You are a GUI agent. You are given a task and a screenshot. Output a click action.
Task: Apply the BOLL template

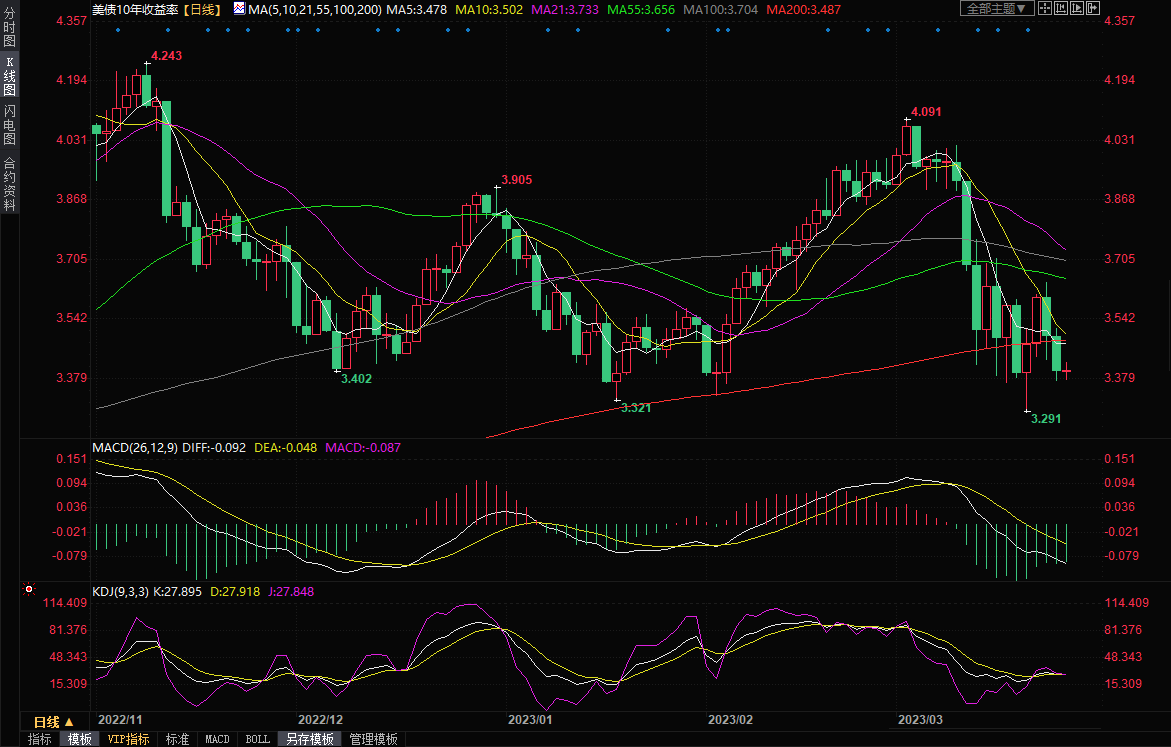pyautogui.click(x=257, y=739)
